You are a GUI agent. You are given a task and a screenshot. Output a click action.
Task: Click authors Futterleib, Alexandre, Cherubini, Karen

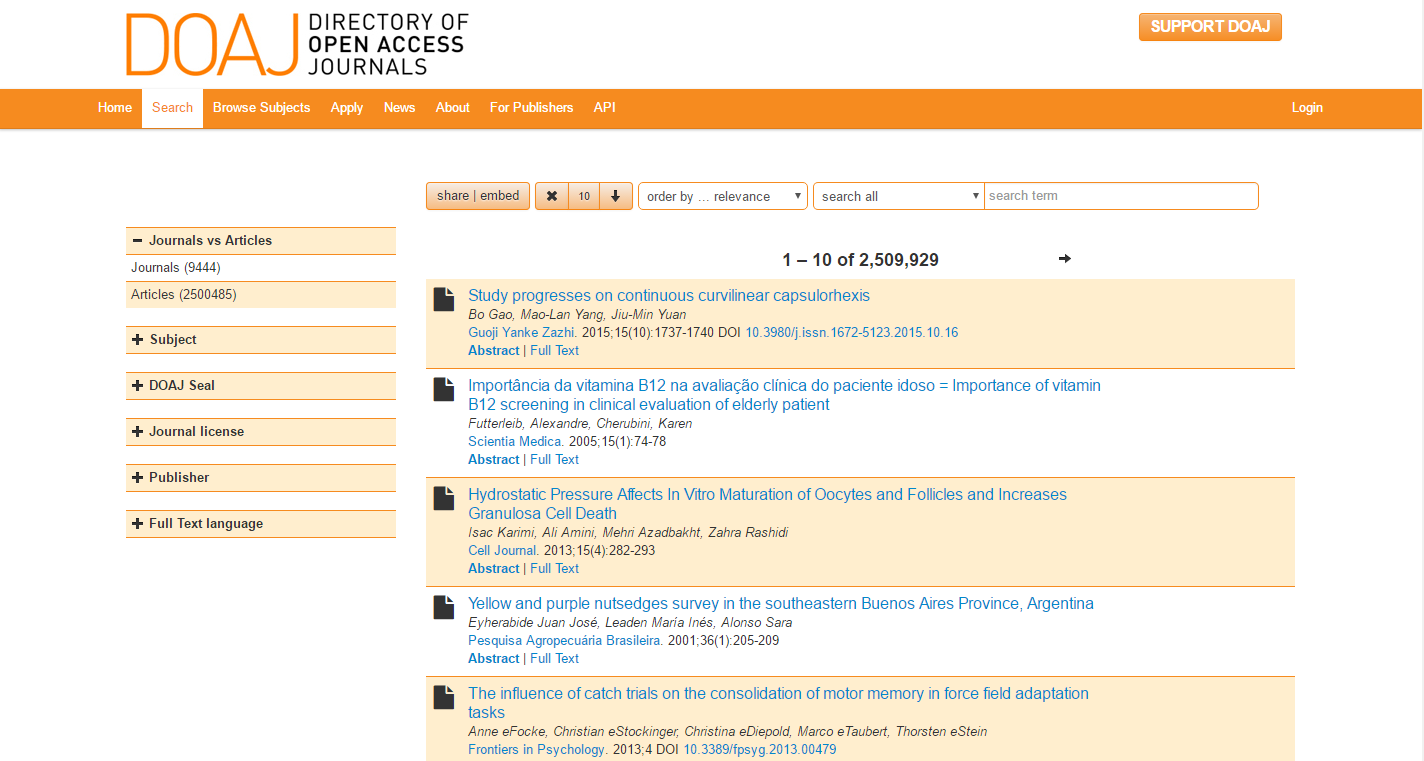tap(580, 424)
